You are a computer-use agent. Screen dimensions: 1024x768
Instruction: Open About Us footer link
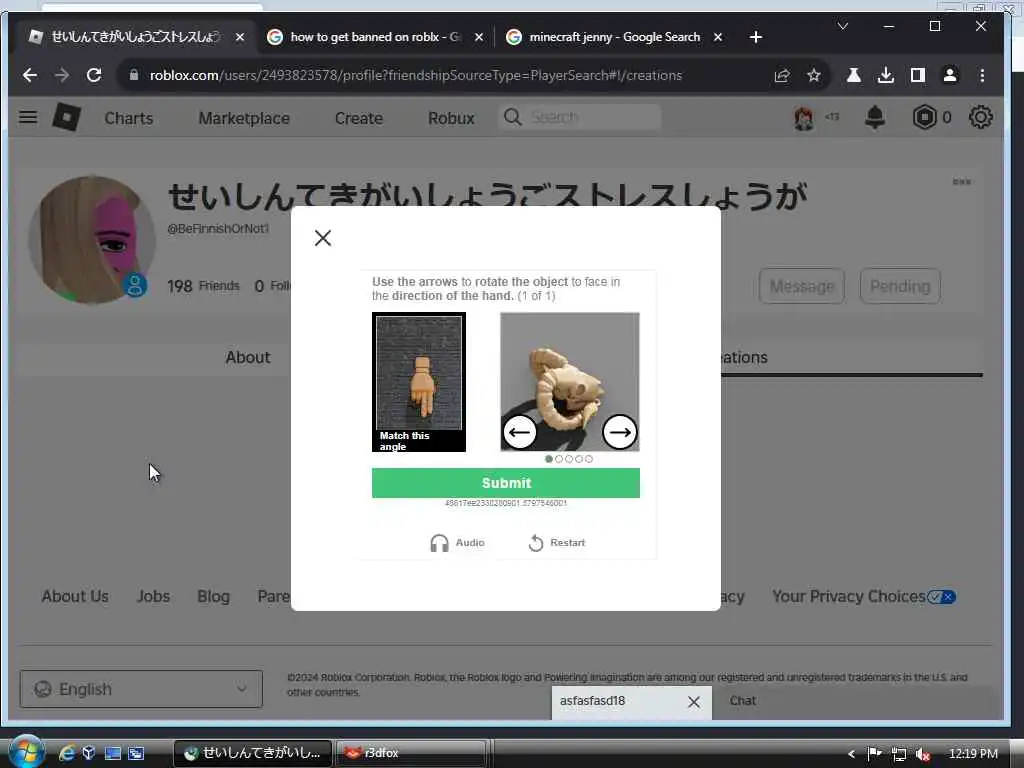75,596
